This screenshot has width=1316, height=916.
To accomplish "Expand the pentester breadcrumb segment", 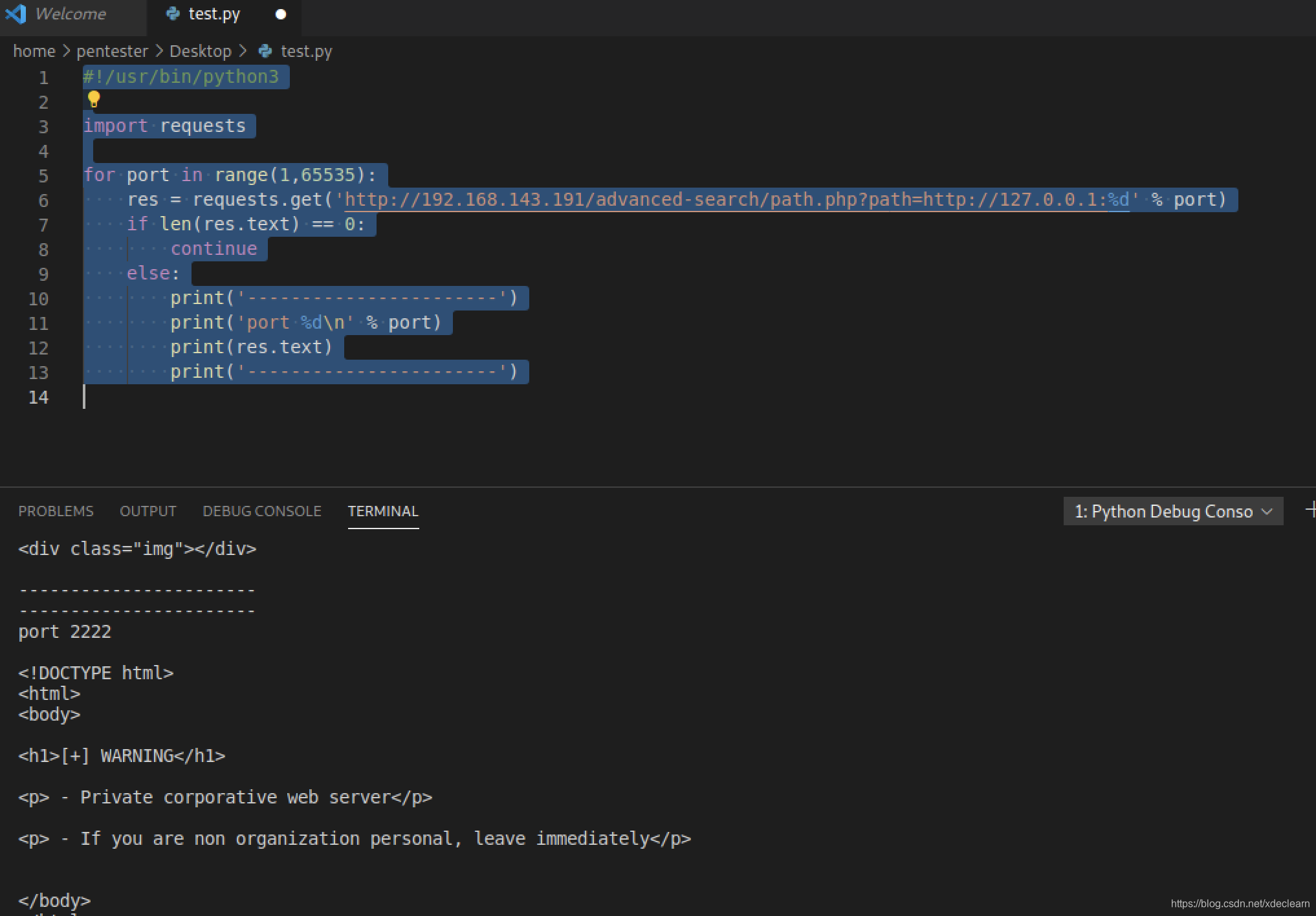I will tap(112, 51).
